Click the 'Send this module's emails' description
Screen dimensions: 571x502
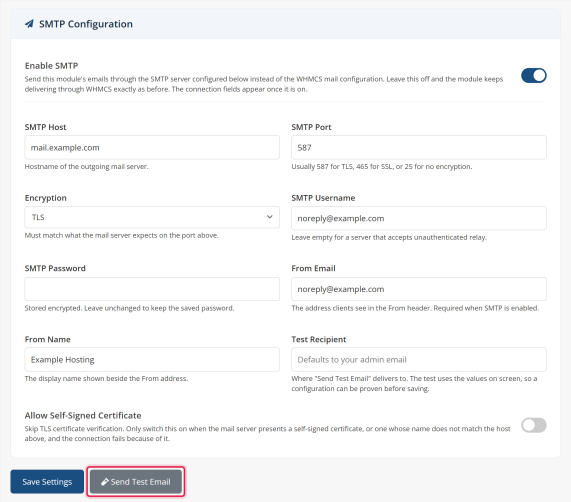pos(264,84)
